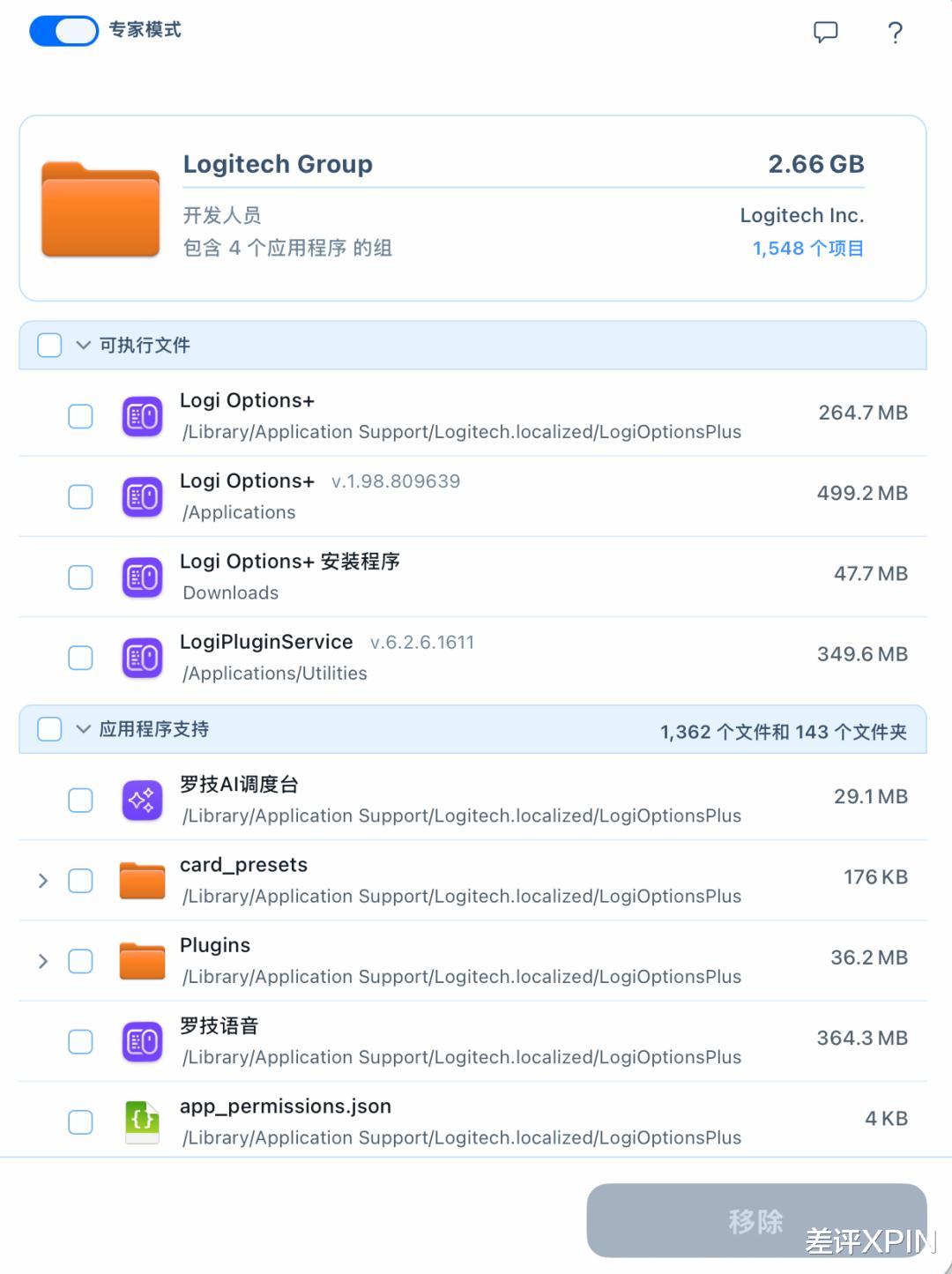Click the Downloads path under 安装程序

click(x=231, y=593)
